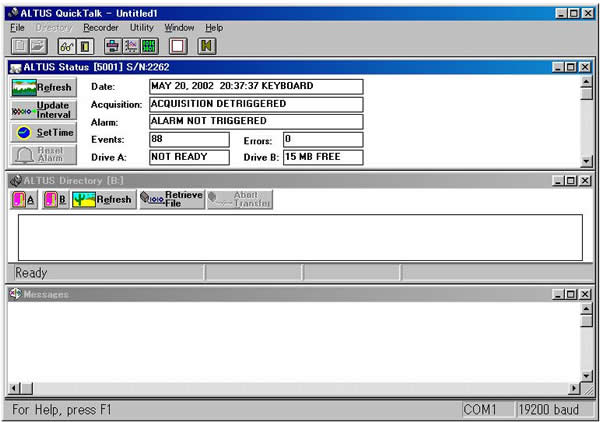Image resolution: width=600 pixels, height=422 pixels.
Task: Click Messages horizontal scrollbar thumb
Action: pyautogui.click(x=26, y=389)
